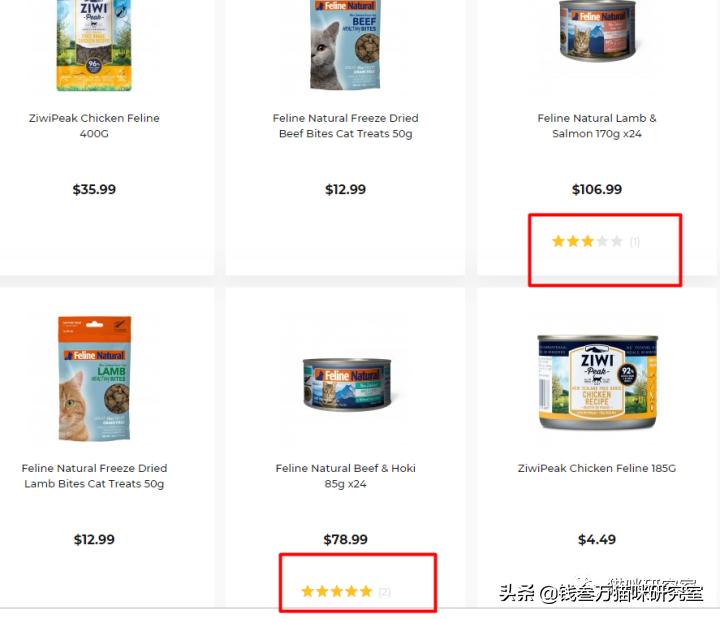The height and width of the screenshot is (619, 720).
Task: Open the Feline Natural Beef & Hoki 85g x24 title
Action: (x=345, y=476)
